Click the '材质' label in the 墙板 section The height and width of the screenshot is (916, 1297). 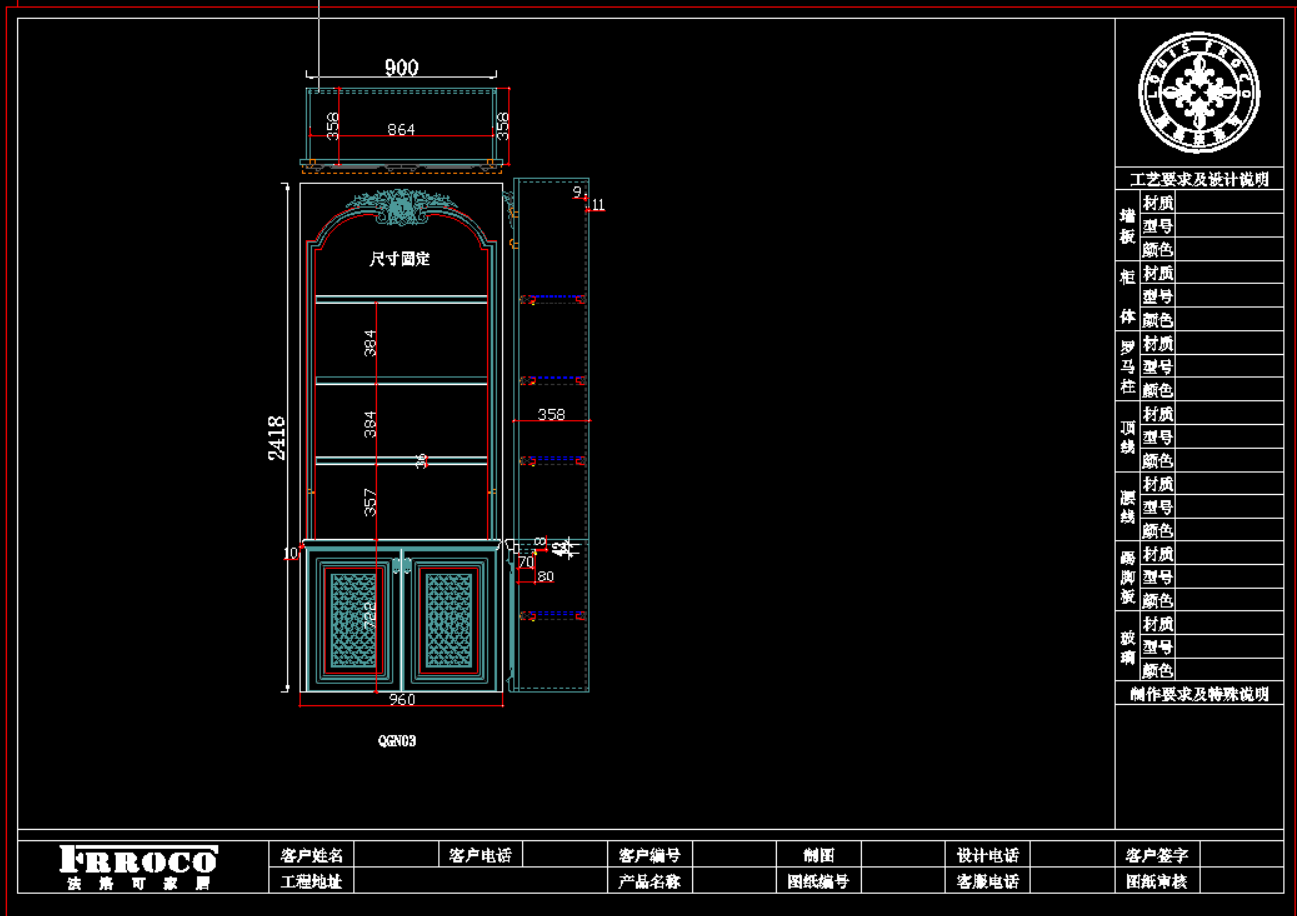pos(1158,203)
